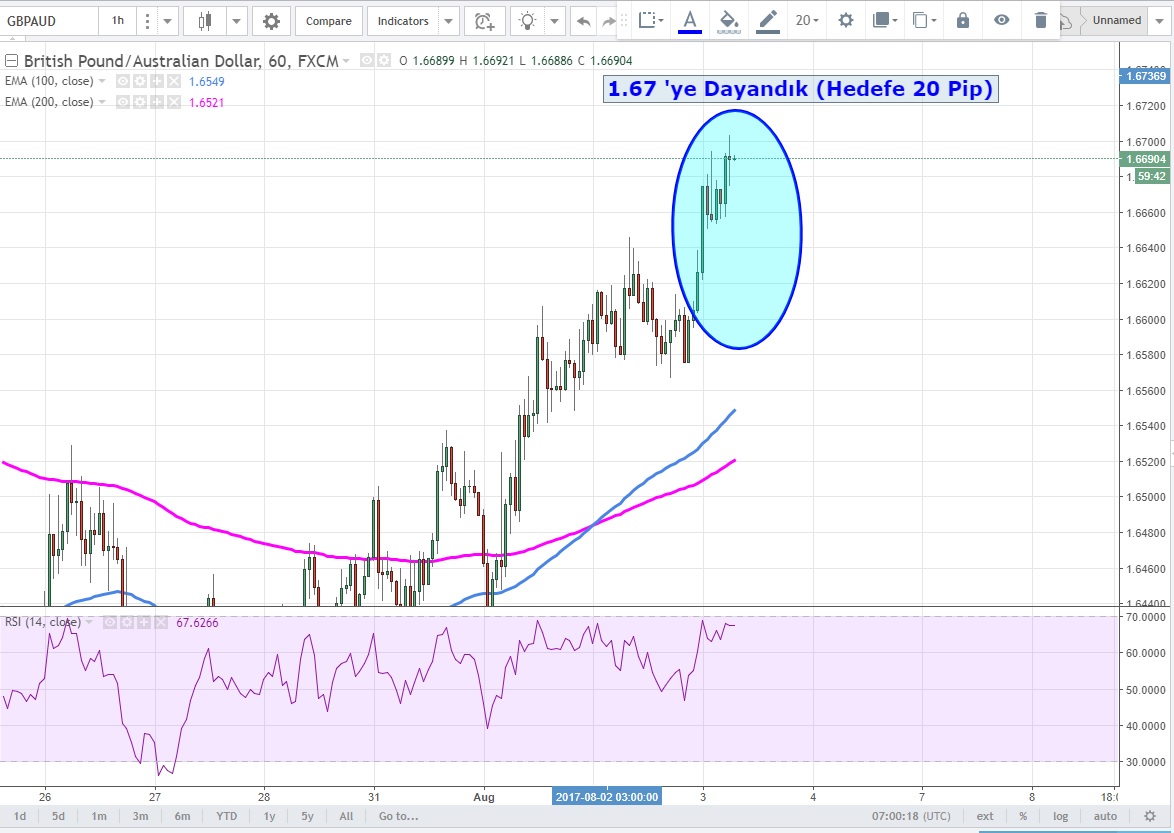Toggle drawing visibility with the eye icon

pyautogui.click(x=1001, y=20)
